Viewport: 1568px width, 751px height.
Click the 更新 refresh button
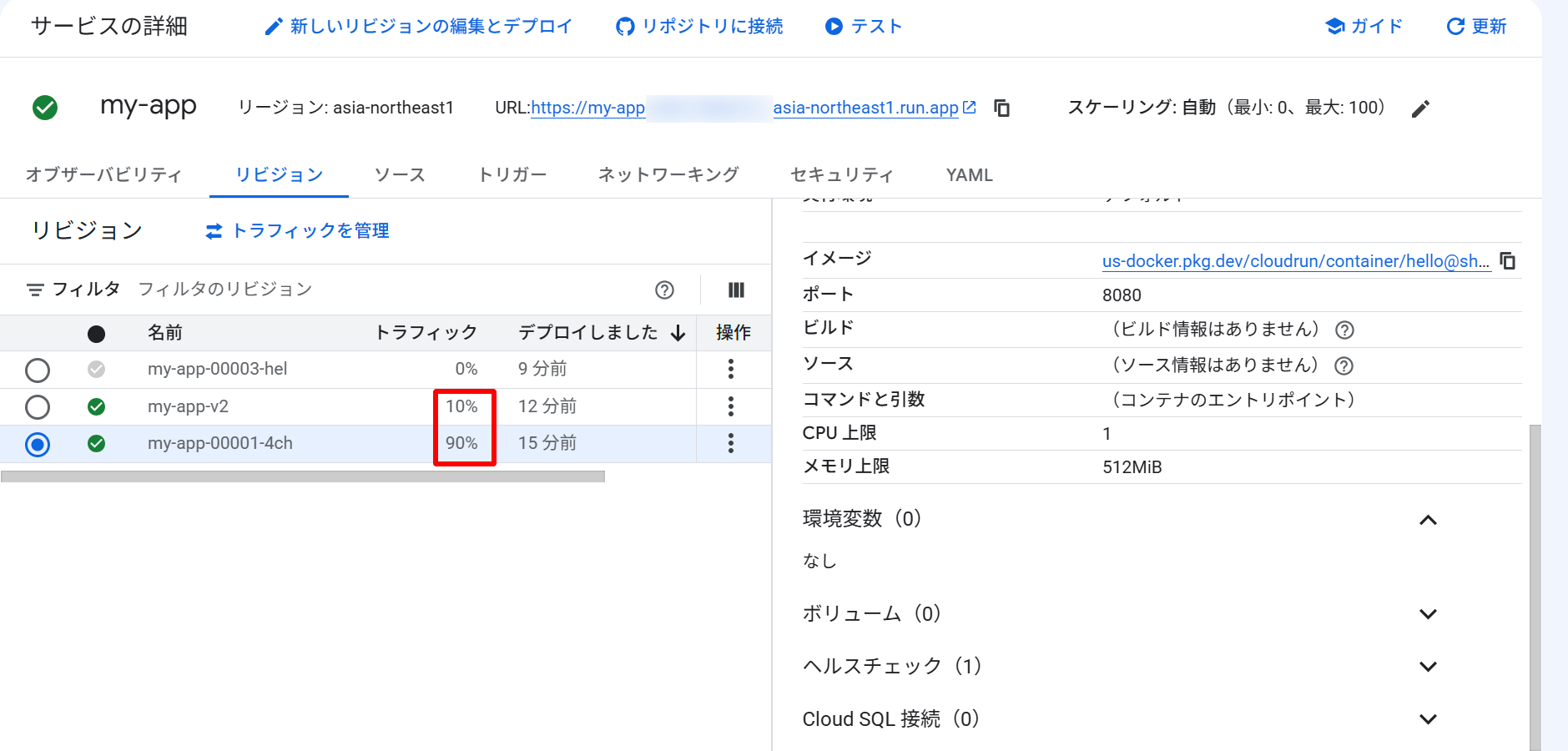1476,27
